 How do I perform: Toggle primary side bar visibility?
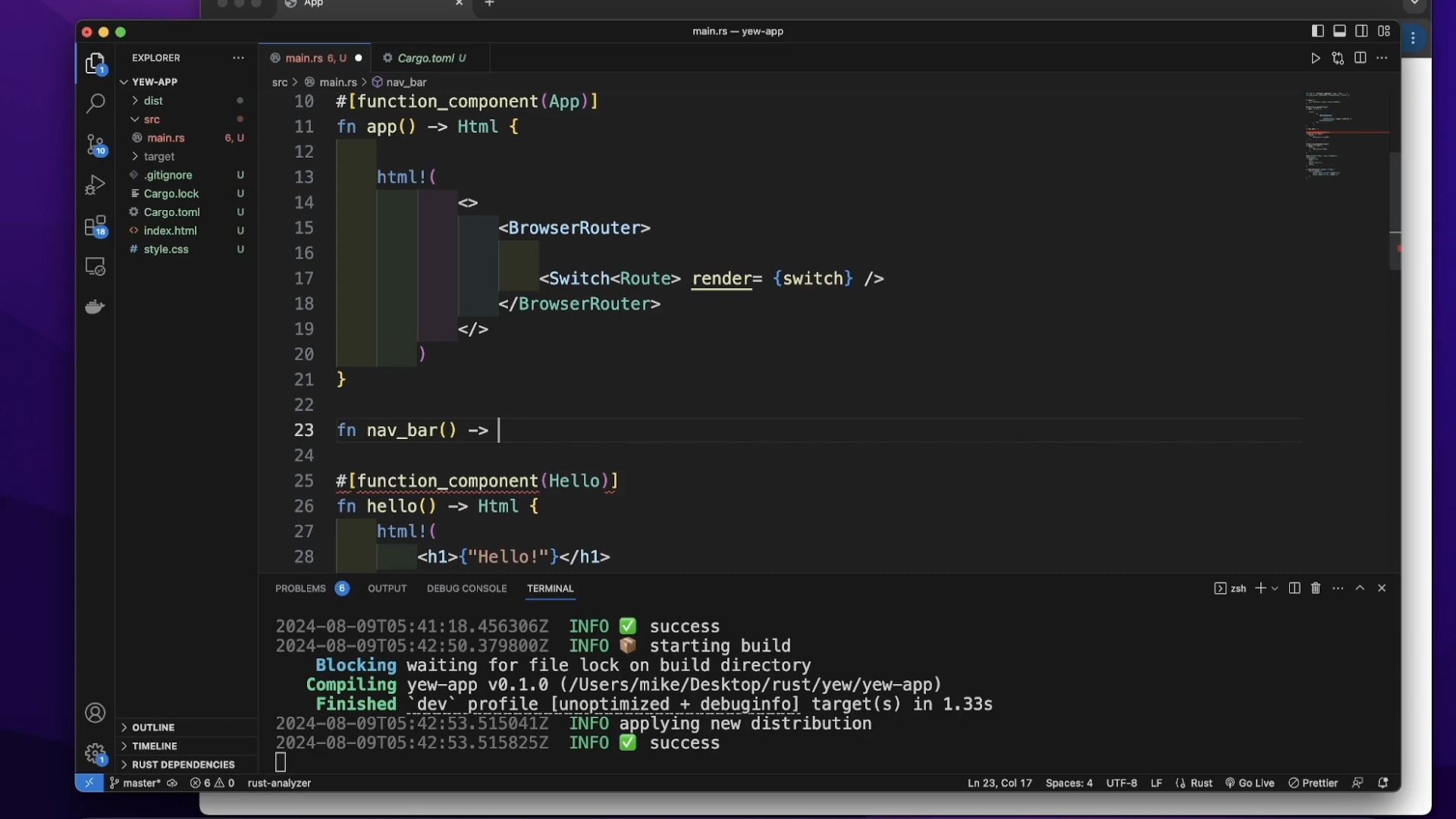pos(1318,31)
